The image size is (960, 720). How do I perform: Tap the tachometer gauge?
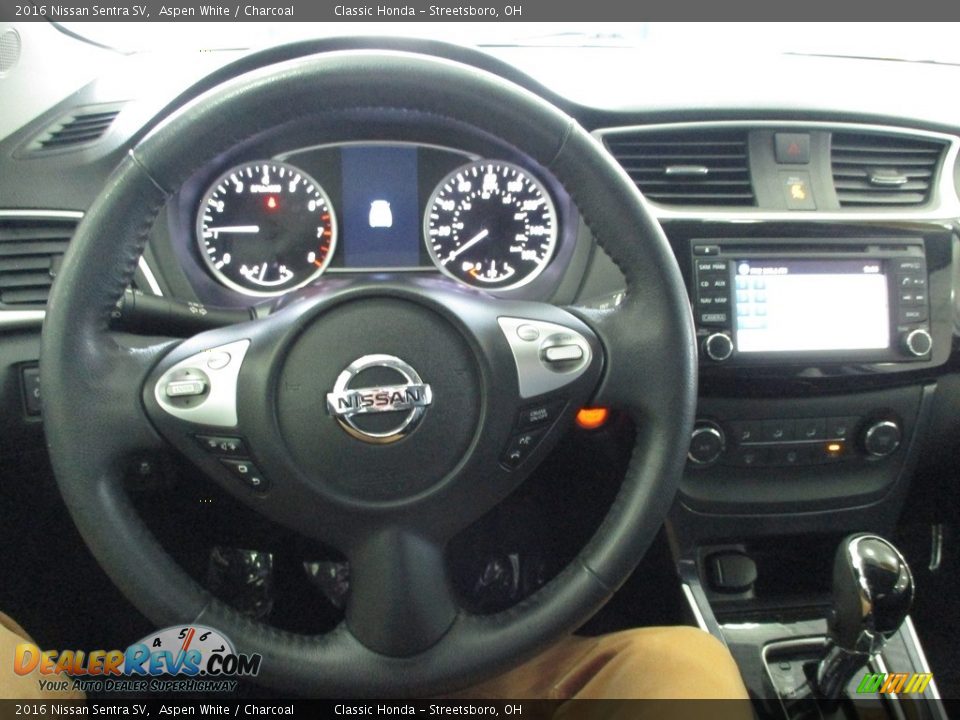(x=266, y=228)
